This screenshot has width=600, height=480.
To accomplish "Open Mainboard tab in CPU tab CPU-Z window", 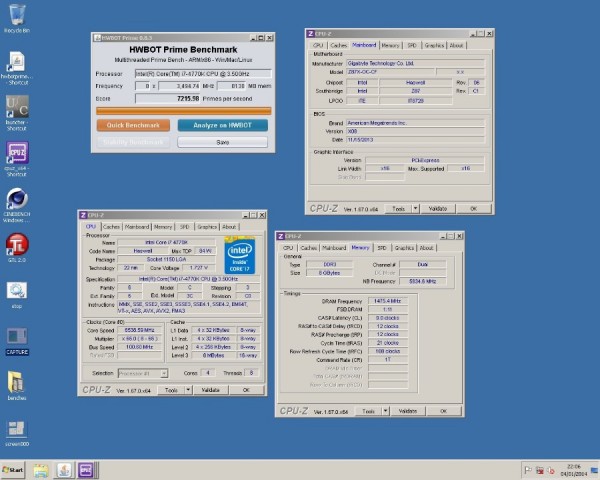I will [x=137, y=227].
